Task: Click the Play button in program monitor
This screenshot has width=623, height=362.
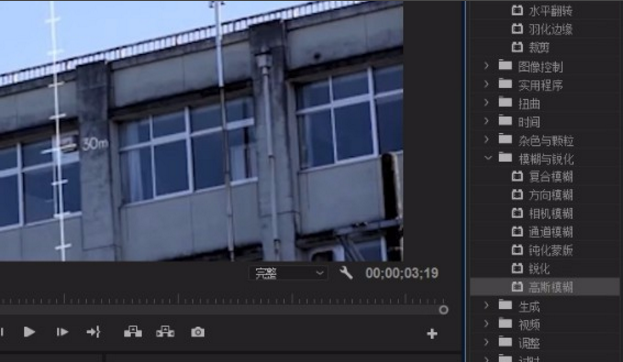Action: pos(29,332)
